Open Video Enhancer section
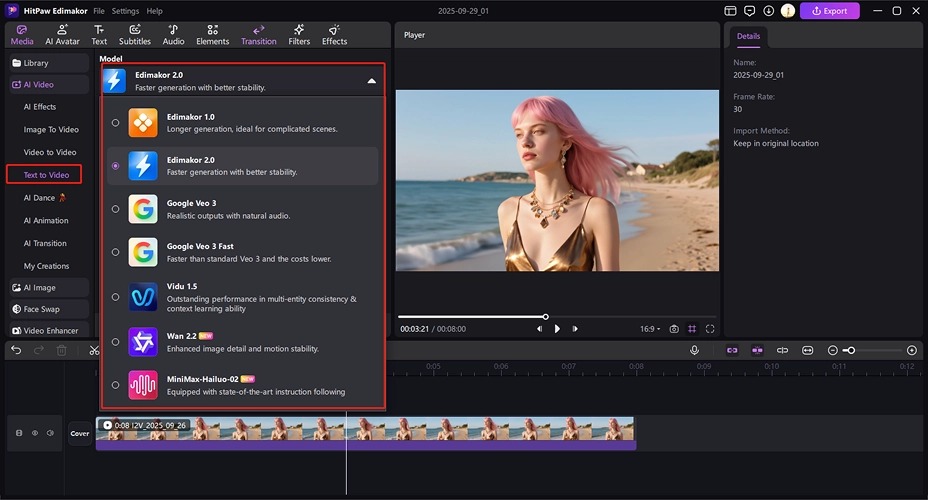 49,331
